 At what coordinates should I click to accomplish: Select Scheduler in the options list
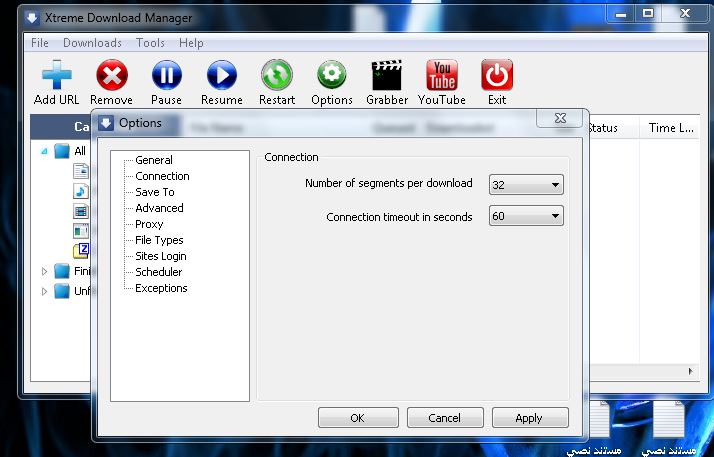point(158,272)
